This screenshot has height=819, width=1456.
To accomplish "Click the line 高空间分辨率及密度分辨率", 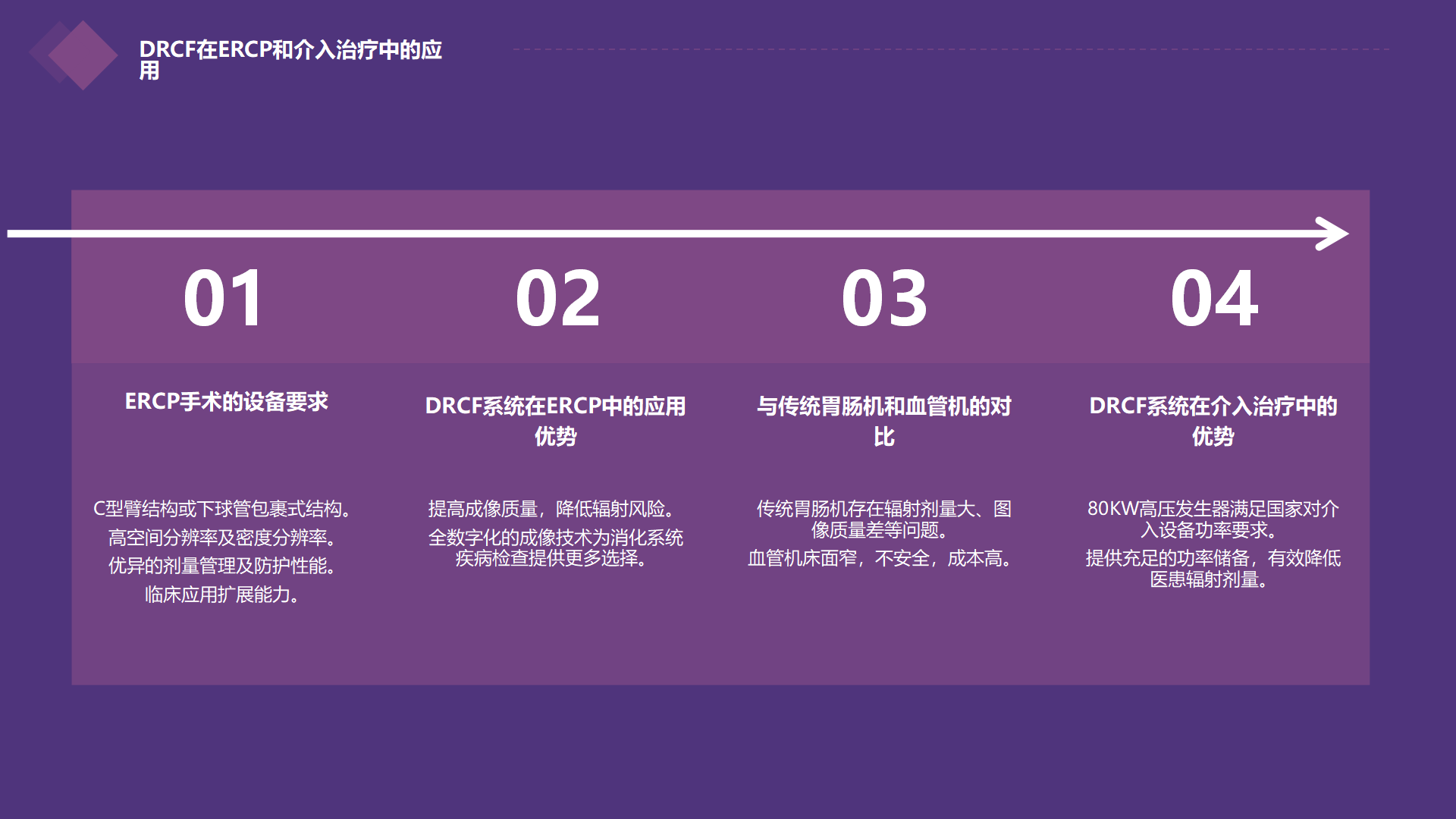I will (222, 538).
